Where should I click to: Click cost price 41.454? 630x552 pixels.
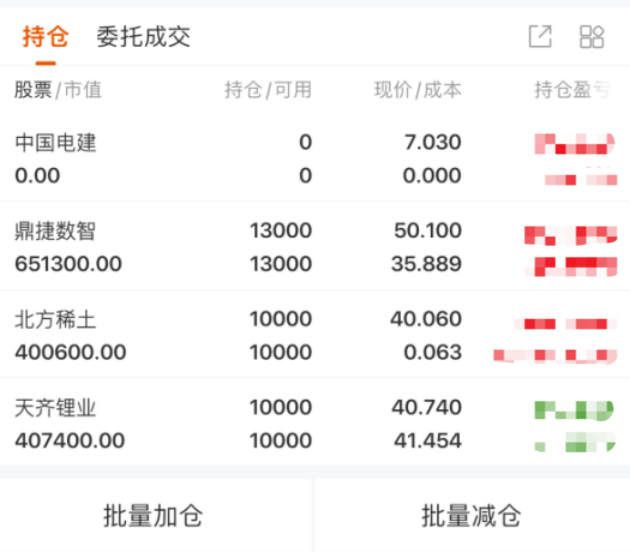(x=428, y=441)
